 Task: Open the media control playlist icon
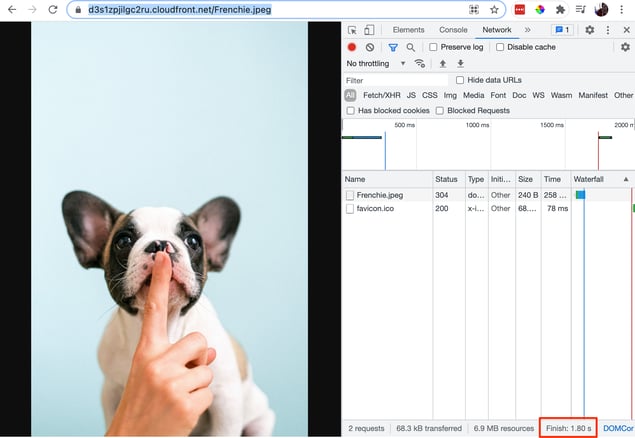pos(581,9)
